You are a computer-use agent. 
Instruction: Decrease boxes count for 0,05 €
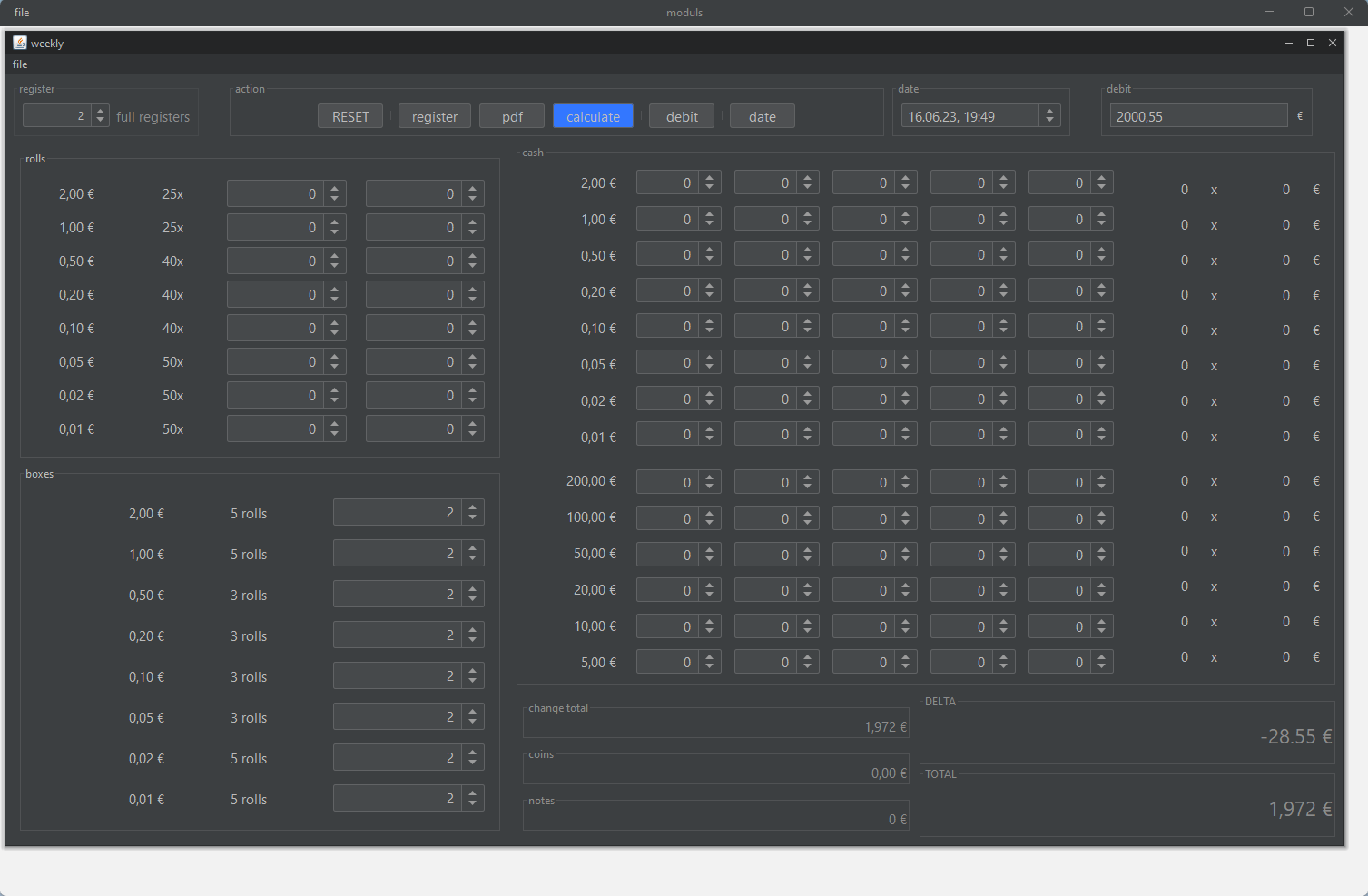473,723
